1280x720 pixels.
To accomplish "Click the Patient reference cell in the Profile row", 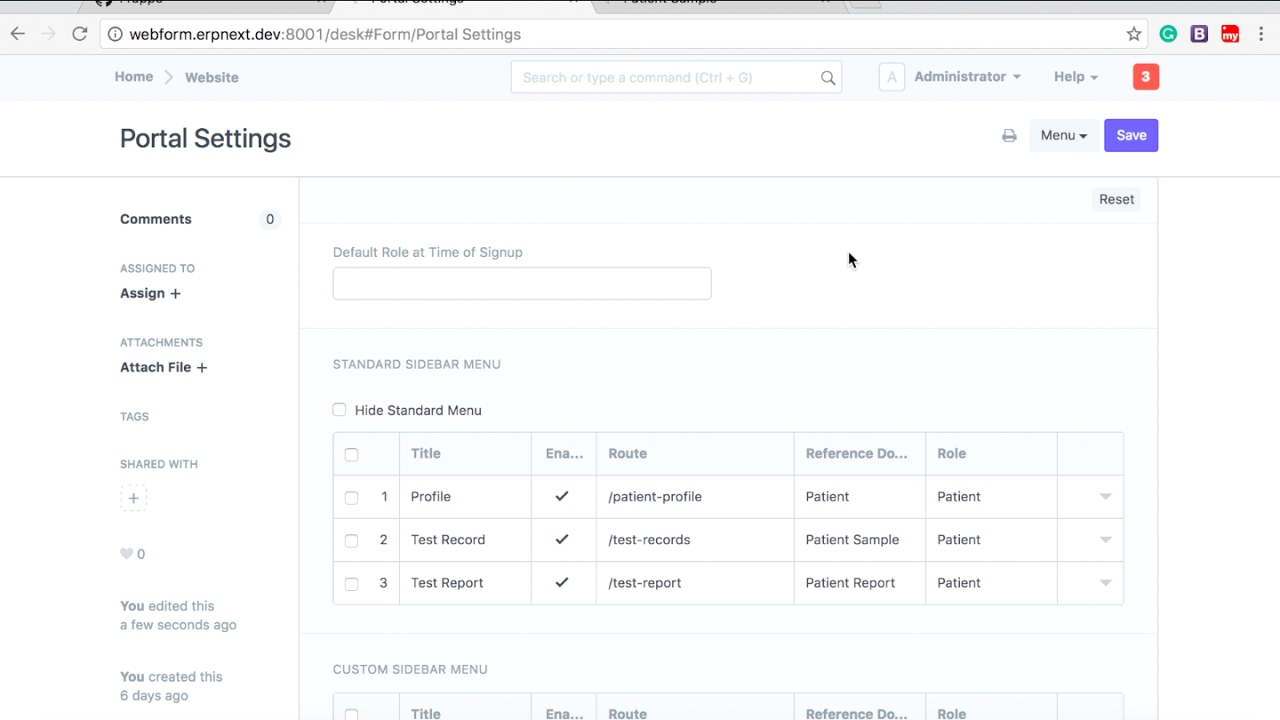I will (x=860, y=496).
